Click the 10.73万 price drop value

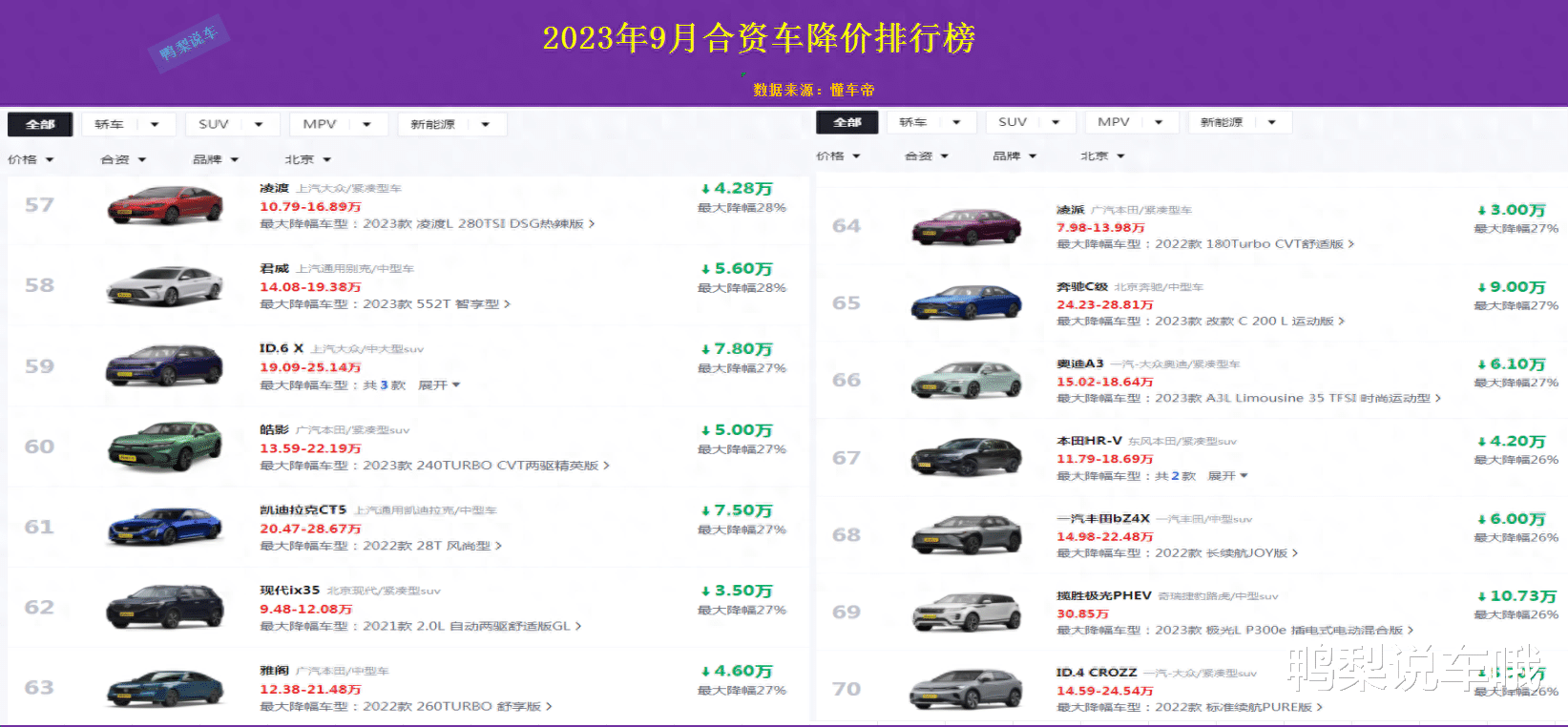coord(1516,596)
